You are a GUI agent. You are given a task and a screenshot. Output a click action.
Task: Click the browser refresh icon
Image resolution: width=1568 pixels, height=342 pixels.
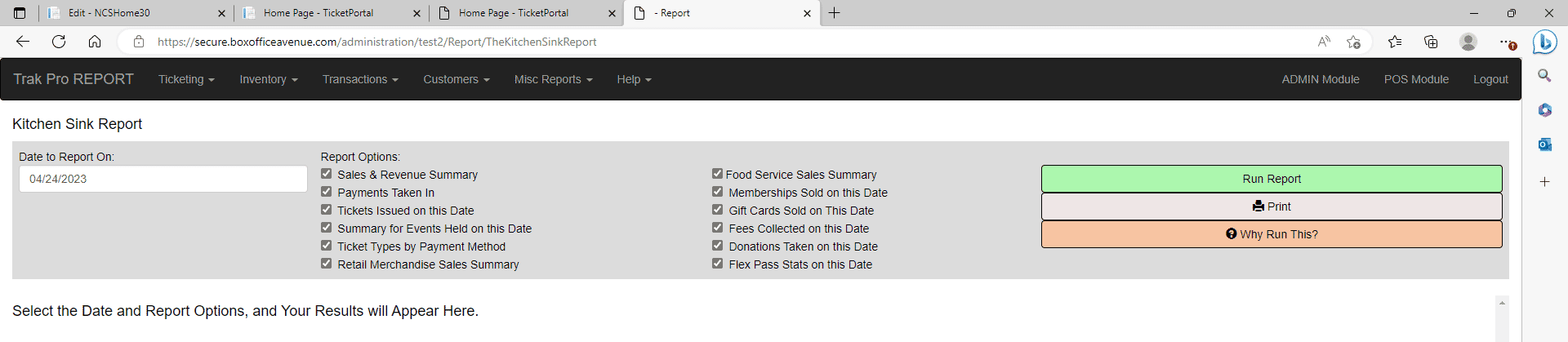click(59, 42)
